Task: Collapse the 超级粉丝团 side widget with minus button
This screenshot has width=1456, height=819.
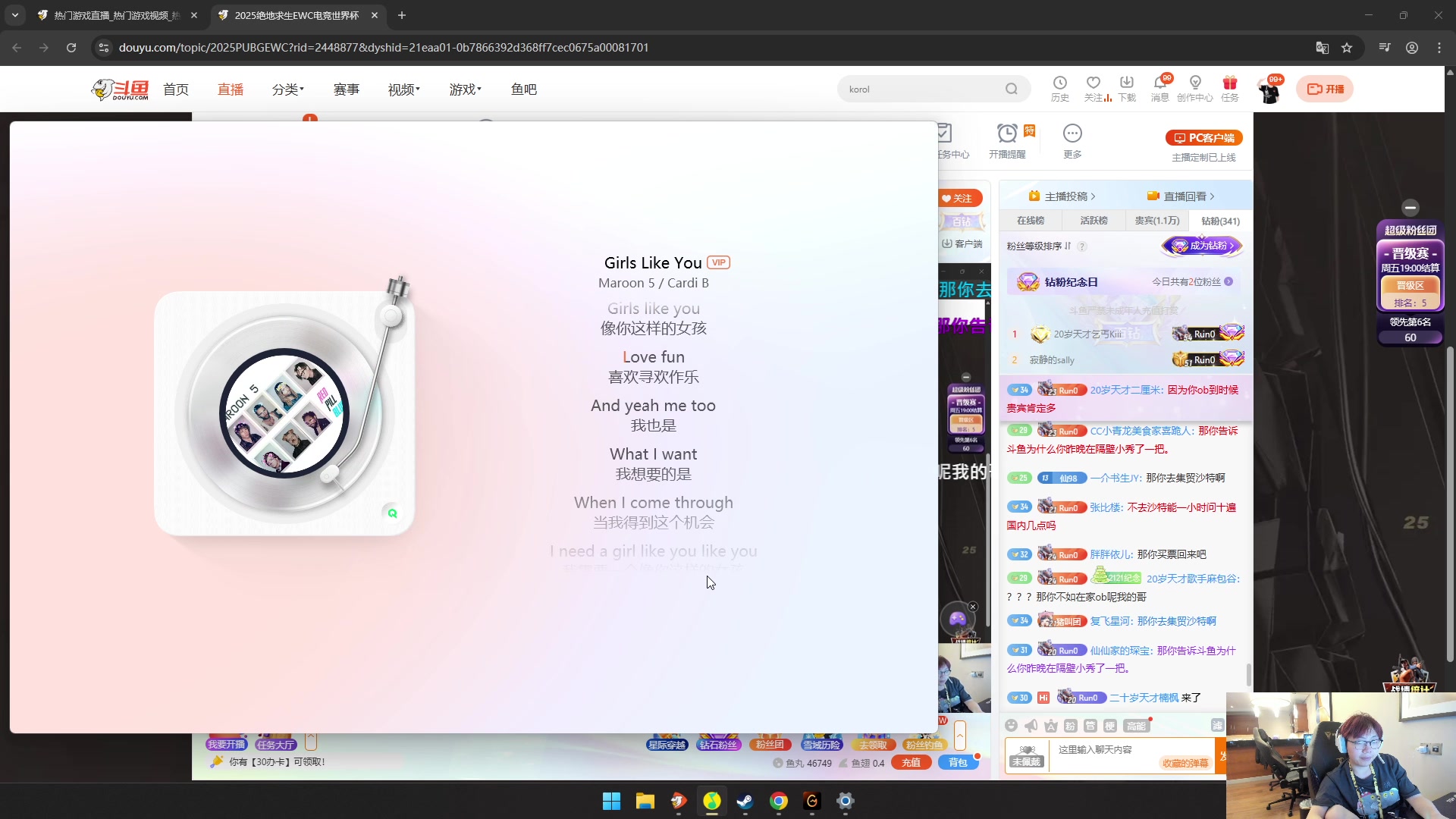Action: (x=1410, y=207)
